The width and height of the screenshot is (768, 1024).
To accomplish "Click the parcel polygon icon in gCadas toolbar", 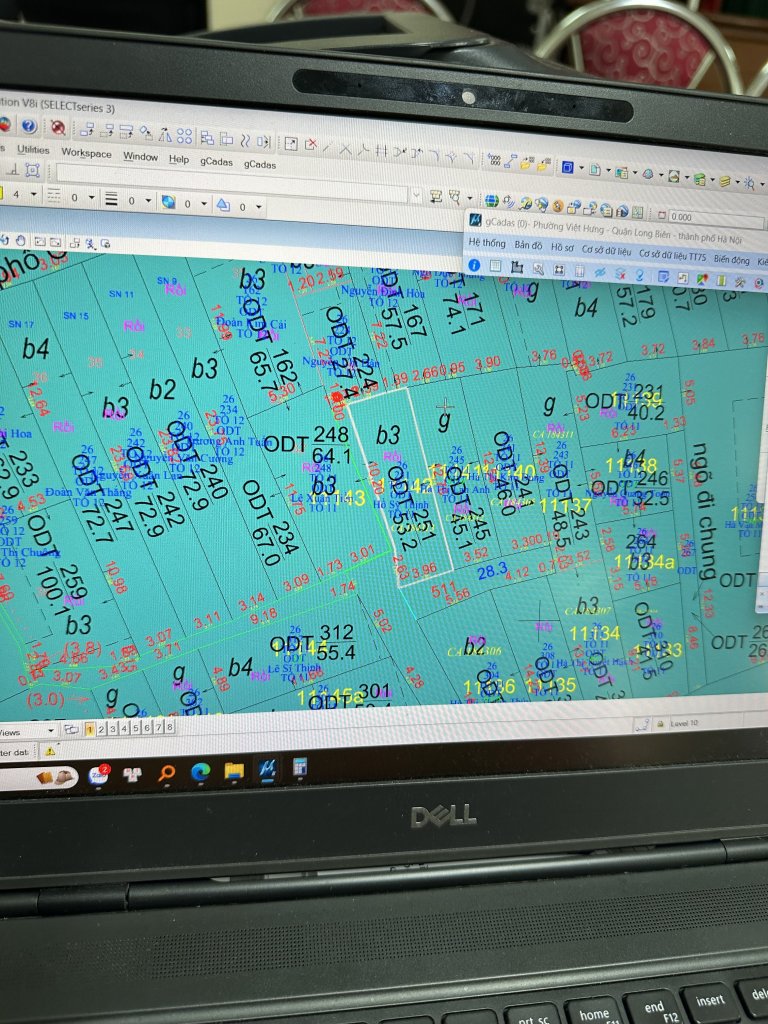I will point(517,266).
